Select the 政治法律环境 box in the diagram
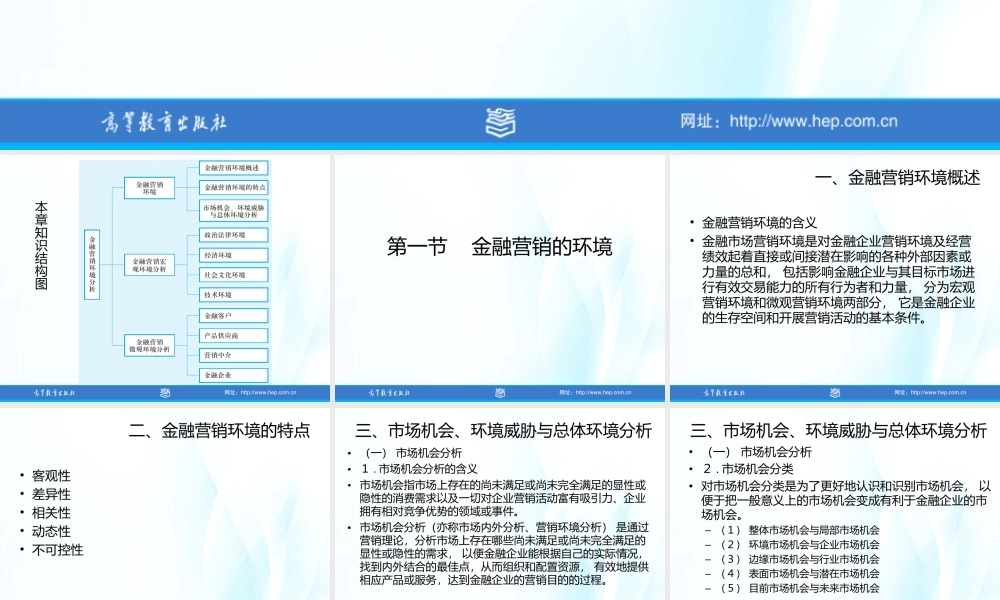This screenshot has width=1000, height=600. point(232,234)
